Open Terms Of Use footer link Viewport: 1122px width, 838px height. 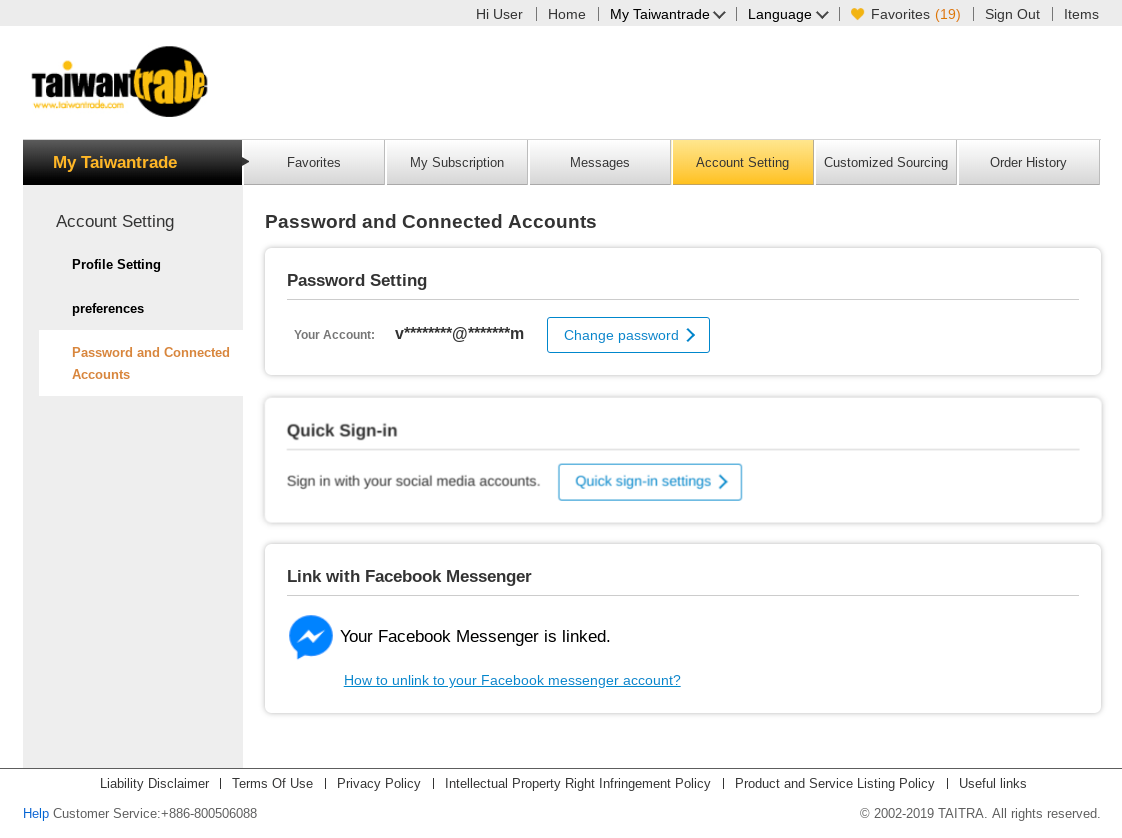tap(273, 784)
